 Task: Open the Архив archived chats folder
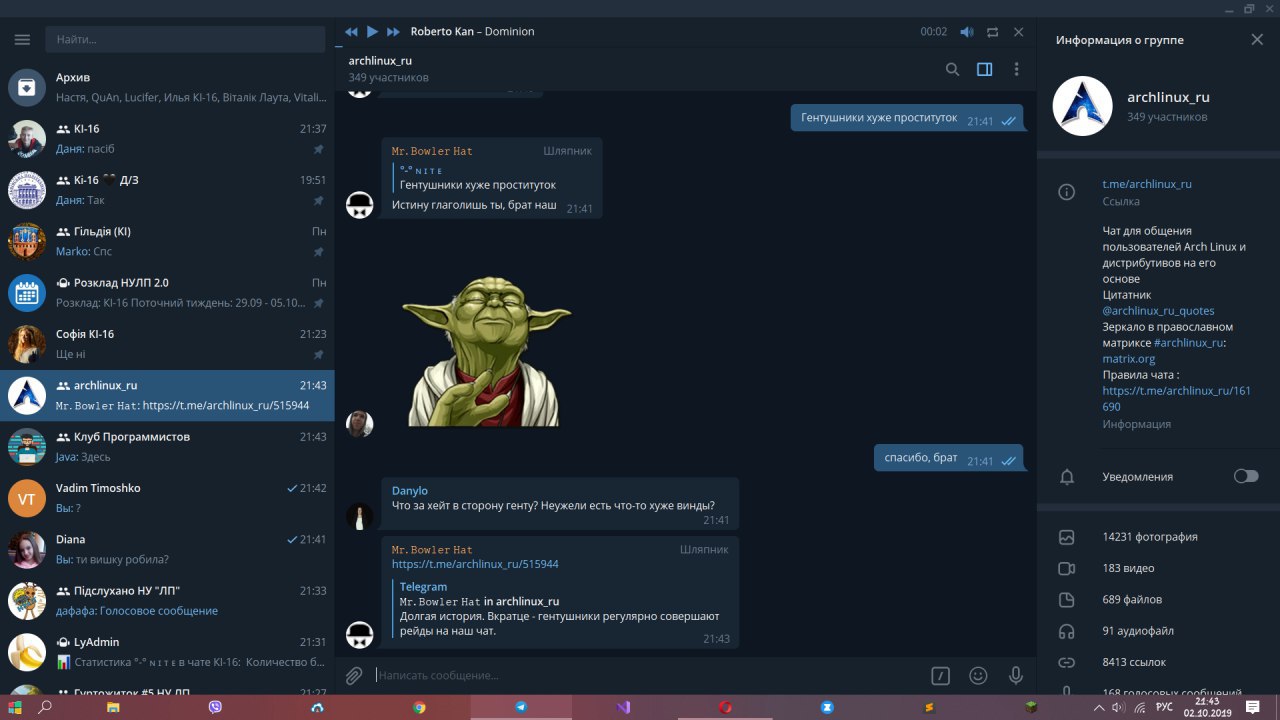(167, 87)
